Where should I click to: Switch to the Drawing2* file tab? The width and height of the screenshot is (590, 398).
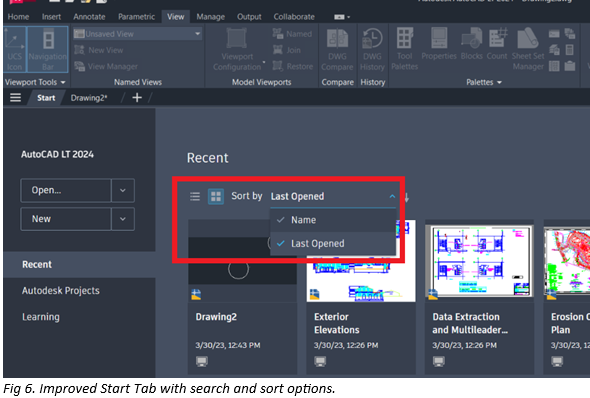pyautogui.click(x=89, y=98)
